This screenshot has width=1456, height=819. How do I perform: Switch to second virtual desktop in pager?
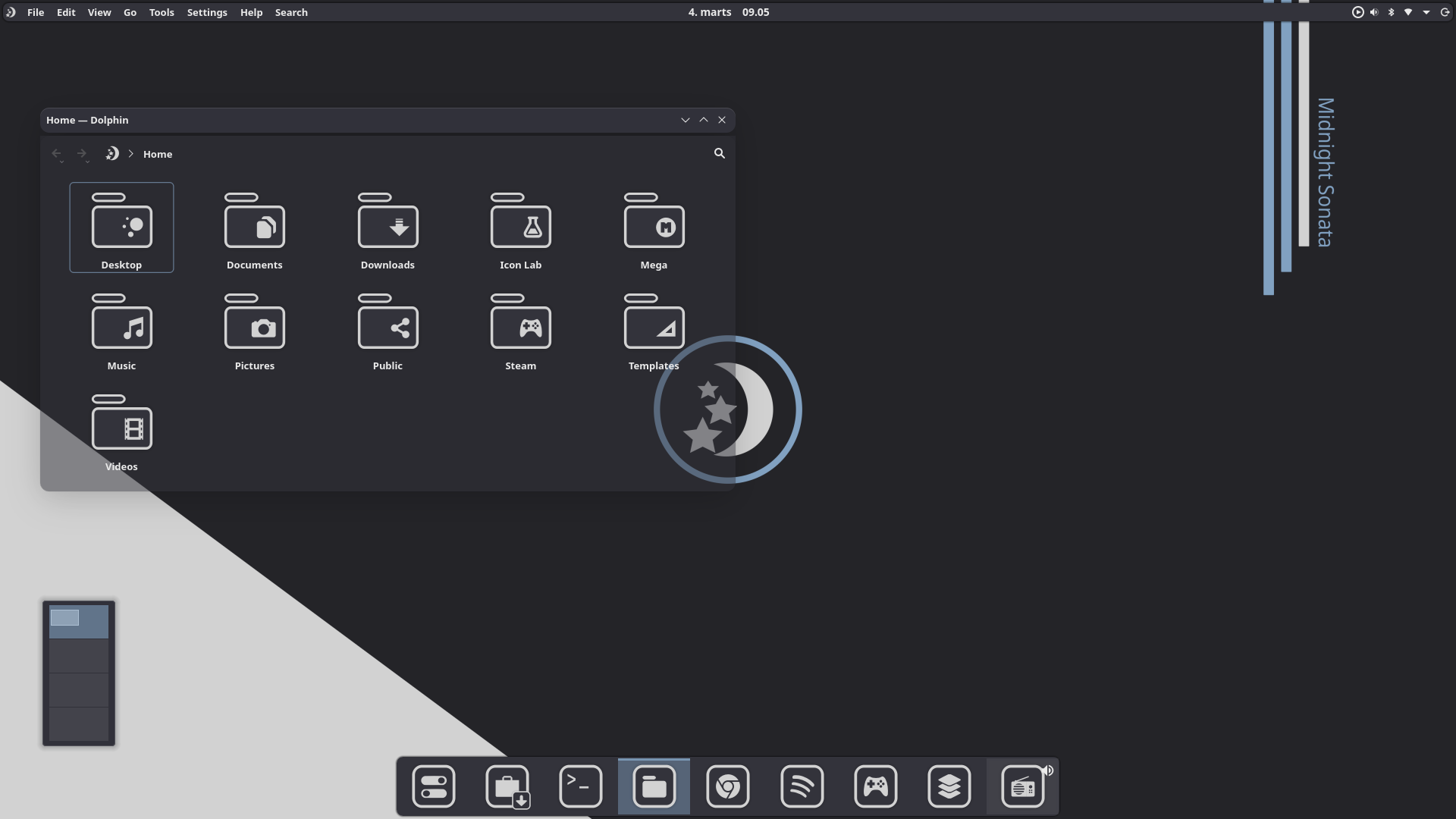click(x=79, y=656)
